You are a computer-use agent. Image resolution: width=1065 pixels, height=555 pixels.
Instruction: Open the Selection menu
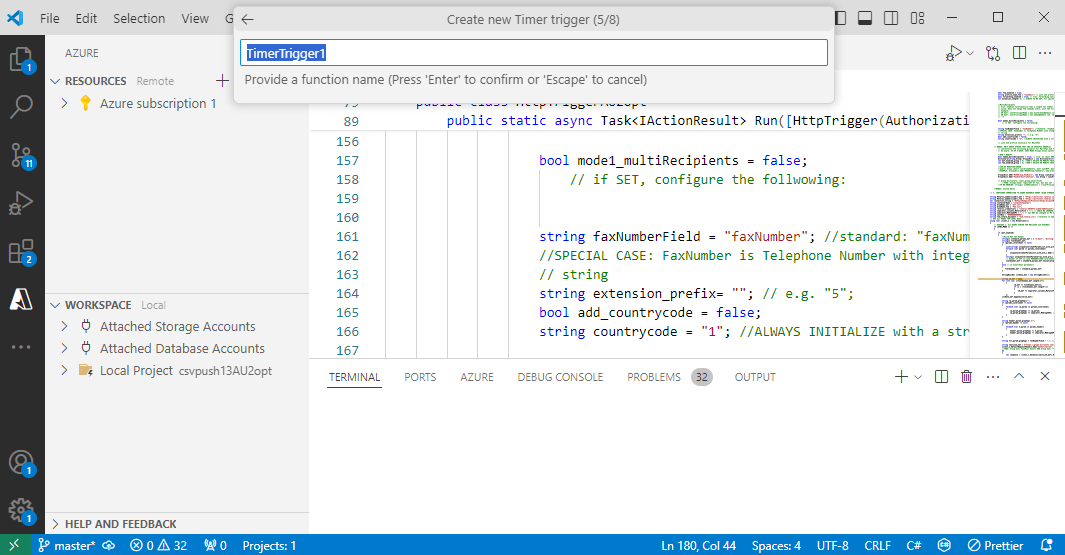pos(139,18)
